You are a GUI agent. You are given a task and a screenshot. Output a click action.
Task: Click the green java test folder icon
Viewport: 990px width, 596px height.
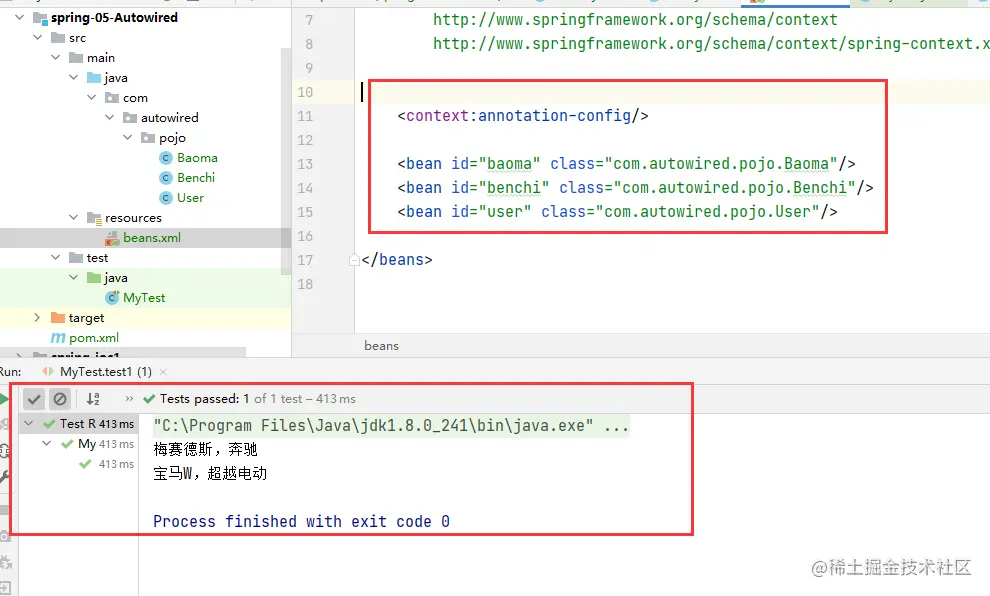pos(94,278)
